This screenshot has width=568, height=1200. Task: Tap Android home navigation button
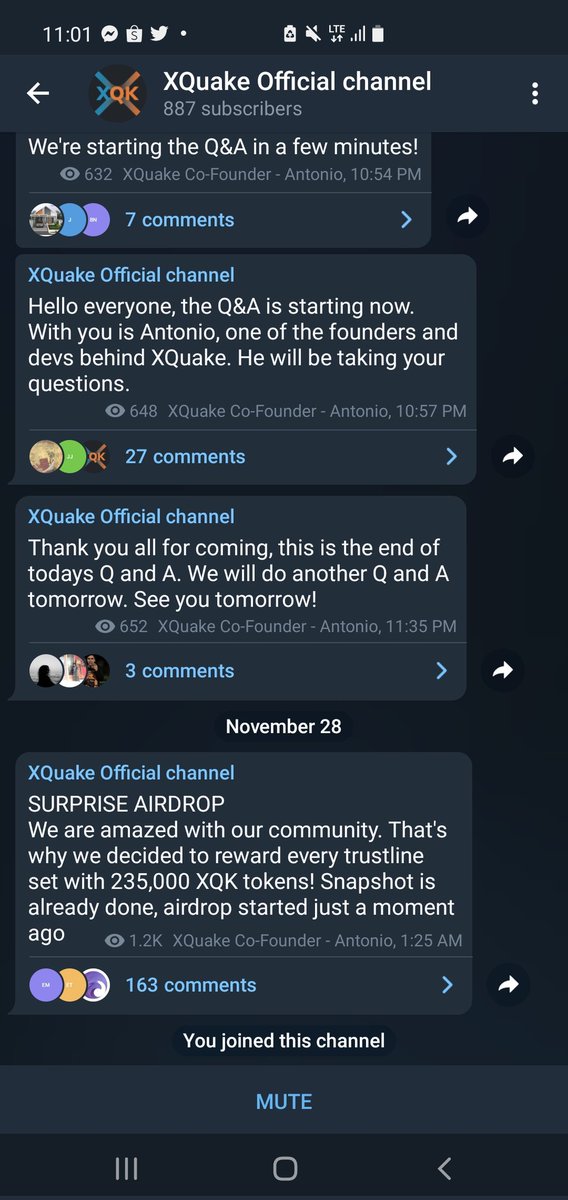click(285, 1168)
